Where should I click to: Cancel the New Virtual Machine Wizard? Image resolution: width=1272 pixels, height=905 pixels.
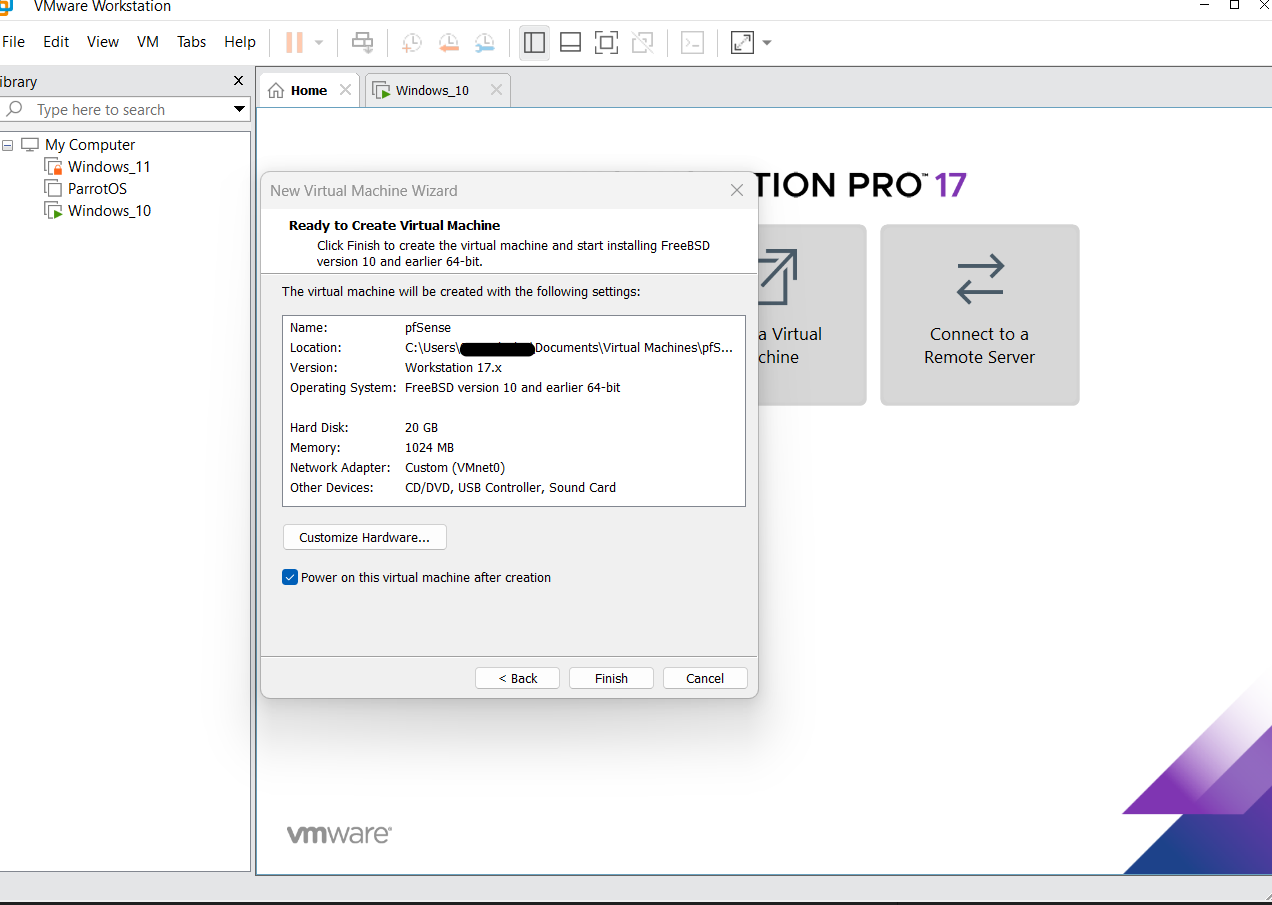click(x=705, y=678)
